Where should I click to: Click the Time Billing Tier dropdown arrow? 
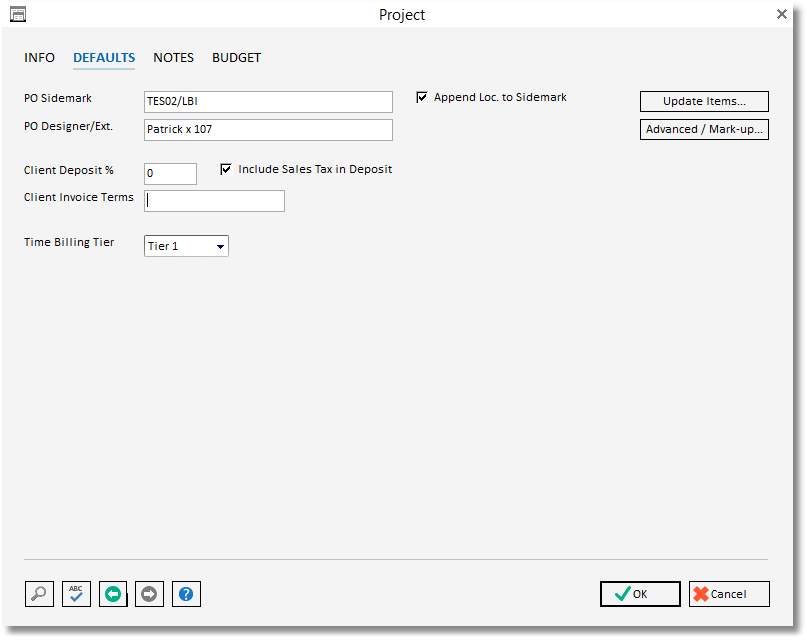pos(220,246)
